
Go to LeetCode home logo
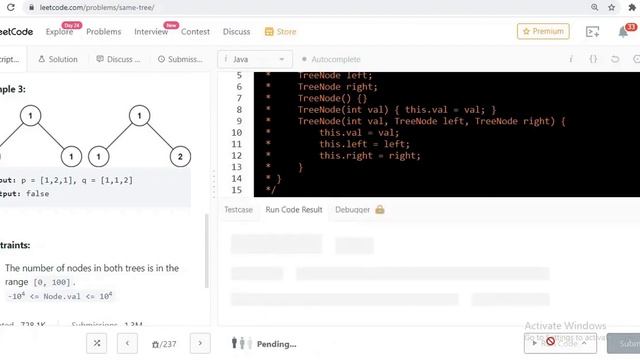[16, 31]
